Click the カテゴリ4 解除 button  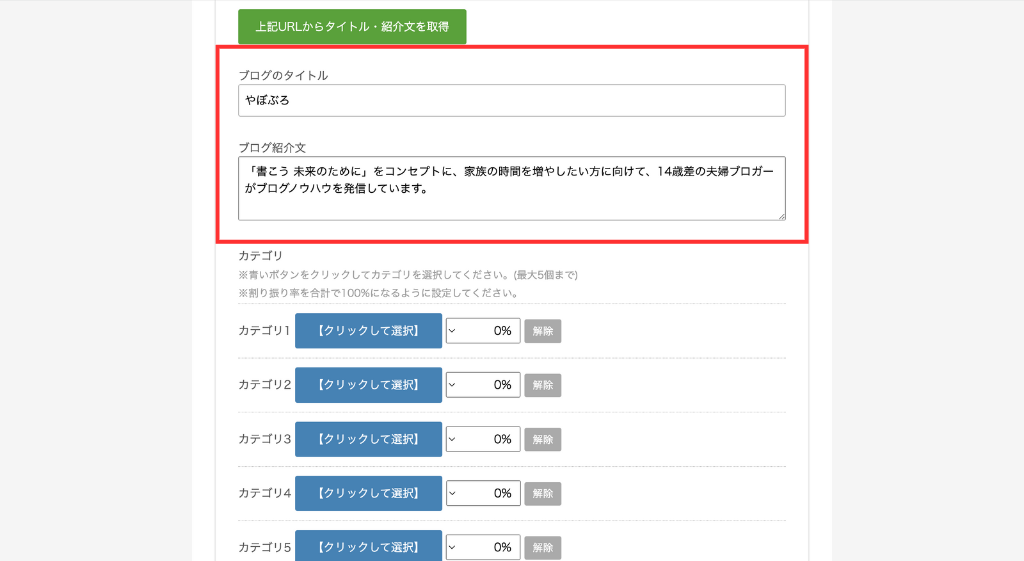[543, 493]
